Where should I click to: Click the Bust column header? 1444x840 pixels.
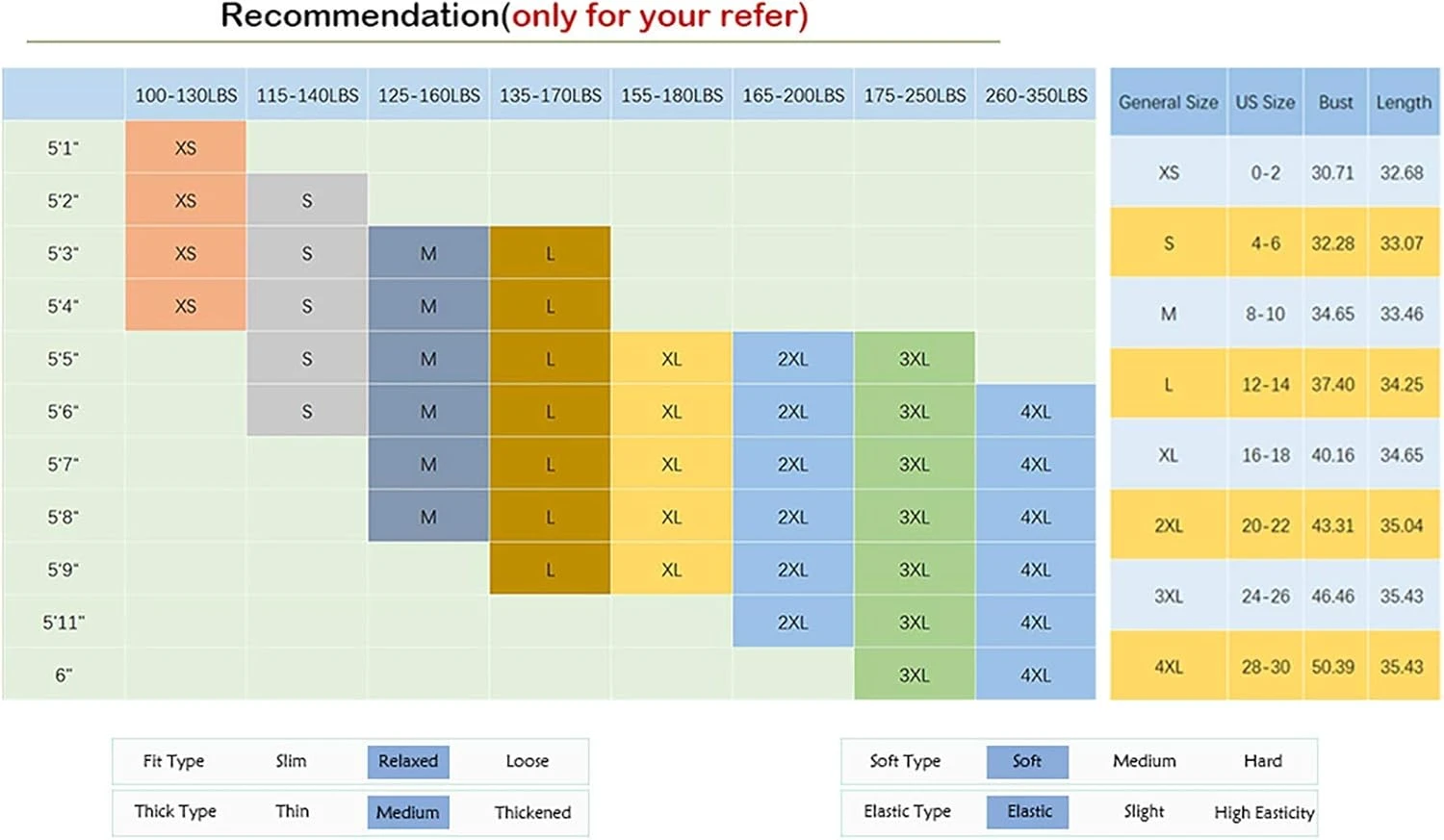click(x=1335, y=102)
